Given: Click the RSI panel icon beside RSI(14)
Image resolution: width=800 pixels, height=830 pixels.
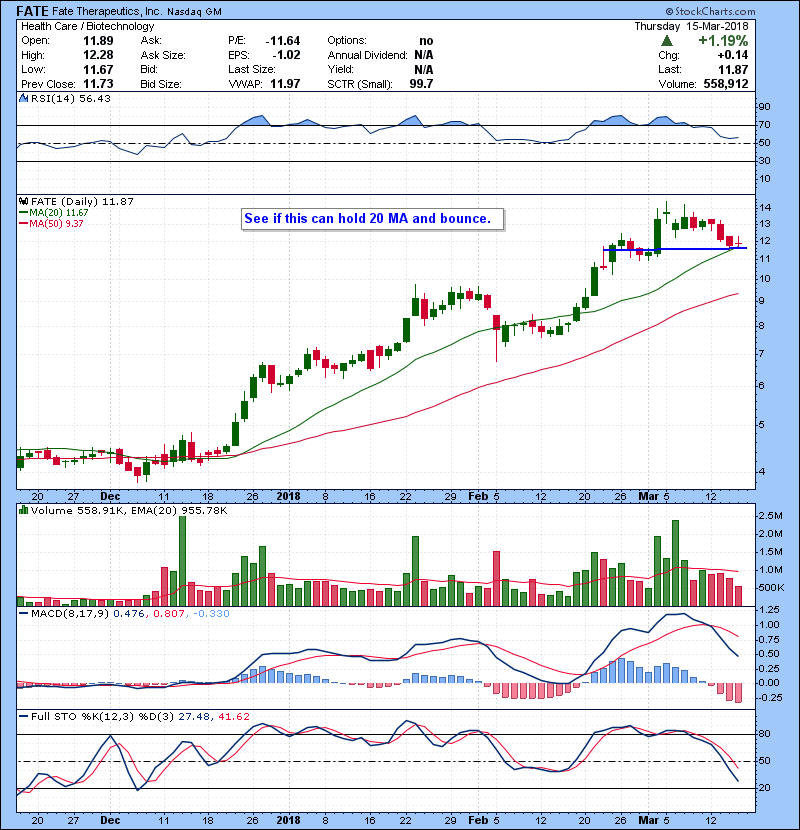Looking at the screenshot, I should point(23,98).
